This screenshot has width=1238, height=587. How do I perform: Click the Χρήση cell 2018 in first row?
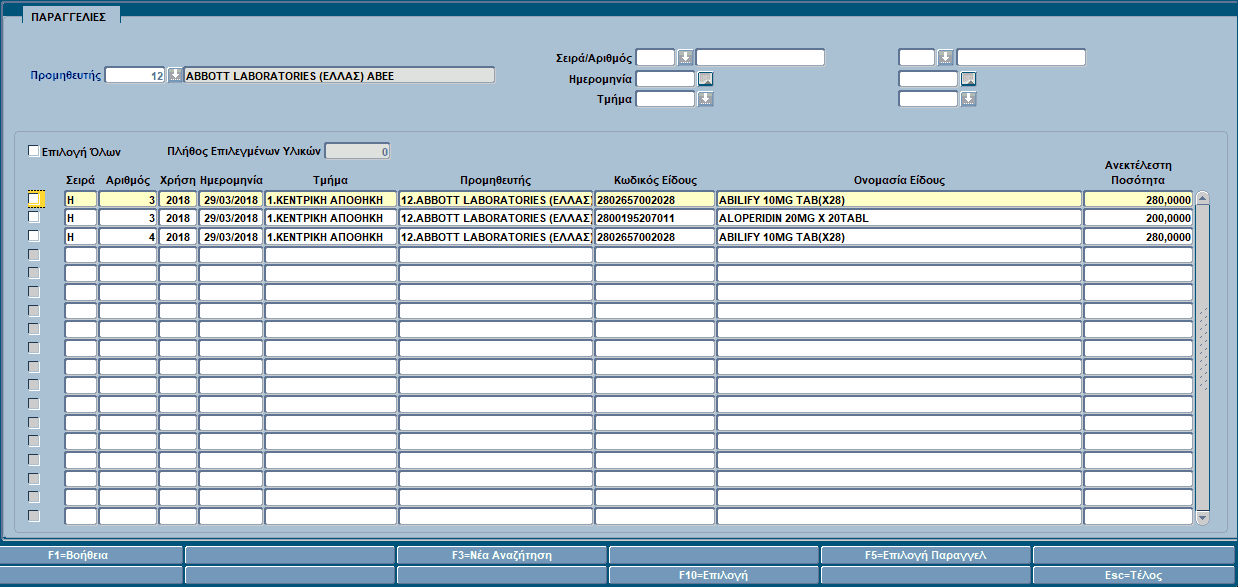click(x=178, y=199)
